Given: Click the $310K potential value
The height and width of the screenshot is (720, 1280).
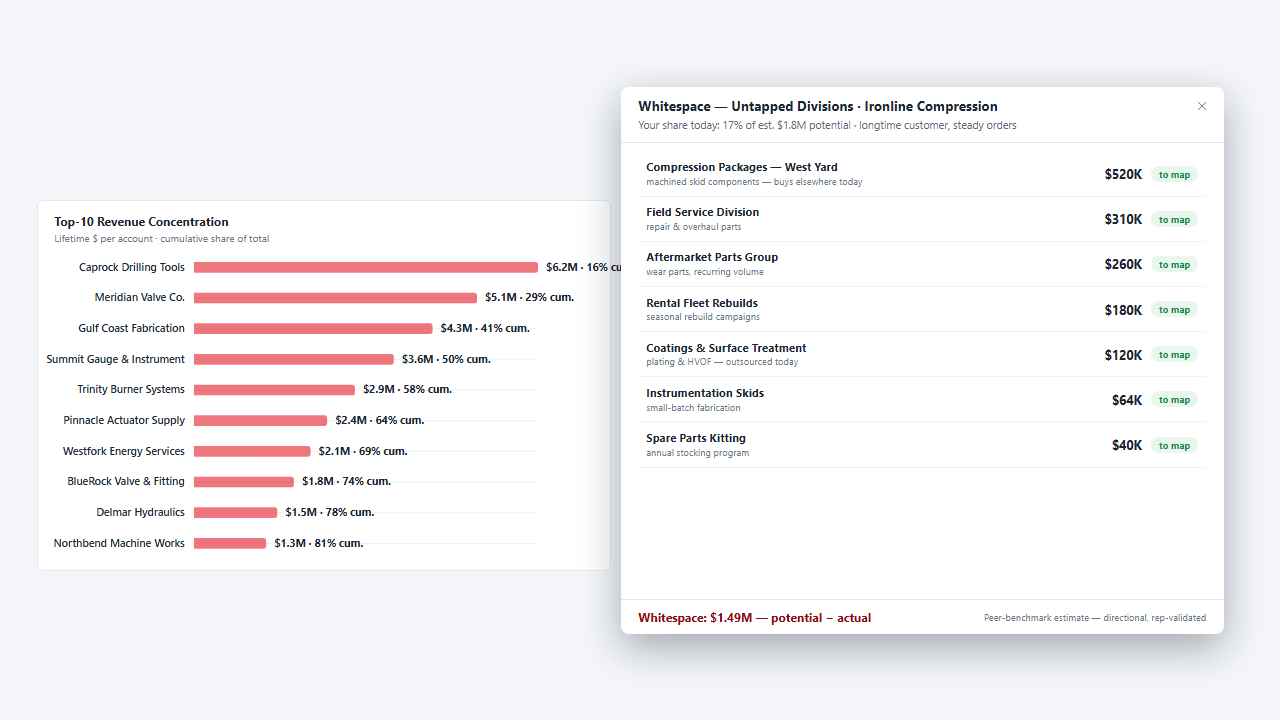Looking at the screenshot, I should coord(1123,220).
